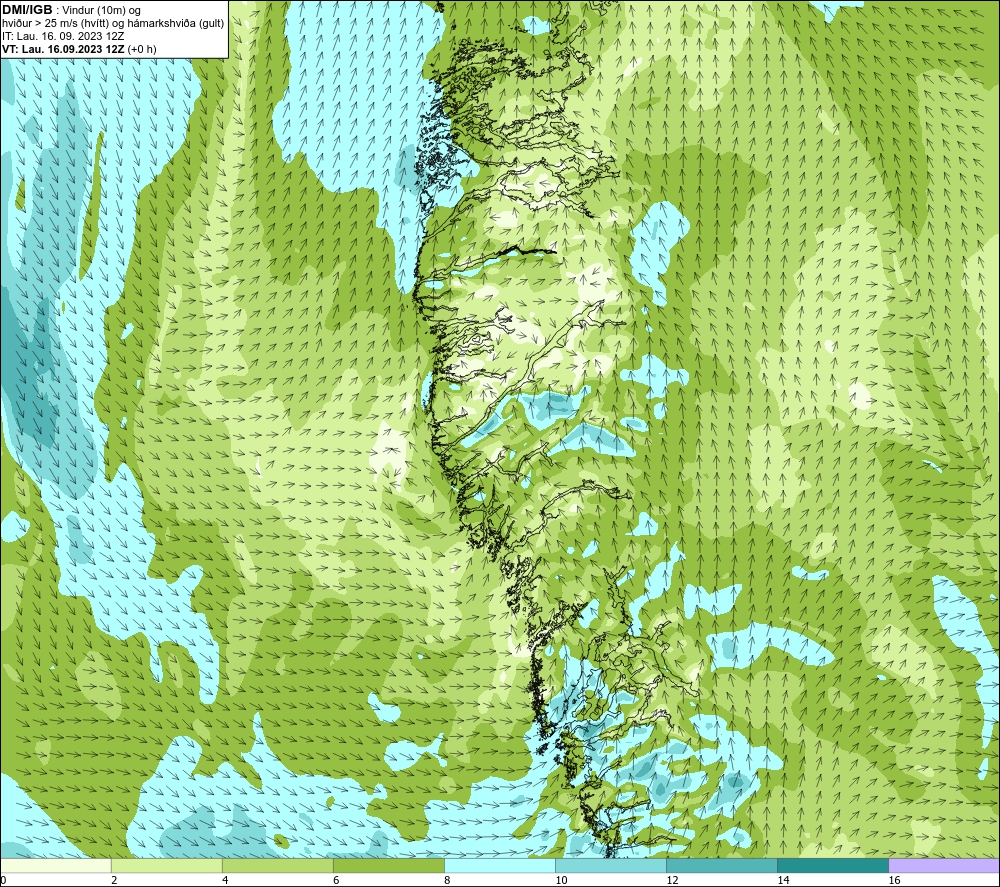Click the 'hviður > 25 m/s (hvítt)' line

click(x=53, y=23)
